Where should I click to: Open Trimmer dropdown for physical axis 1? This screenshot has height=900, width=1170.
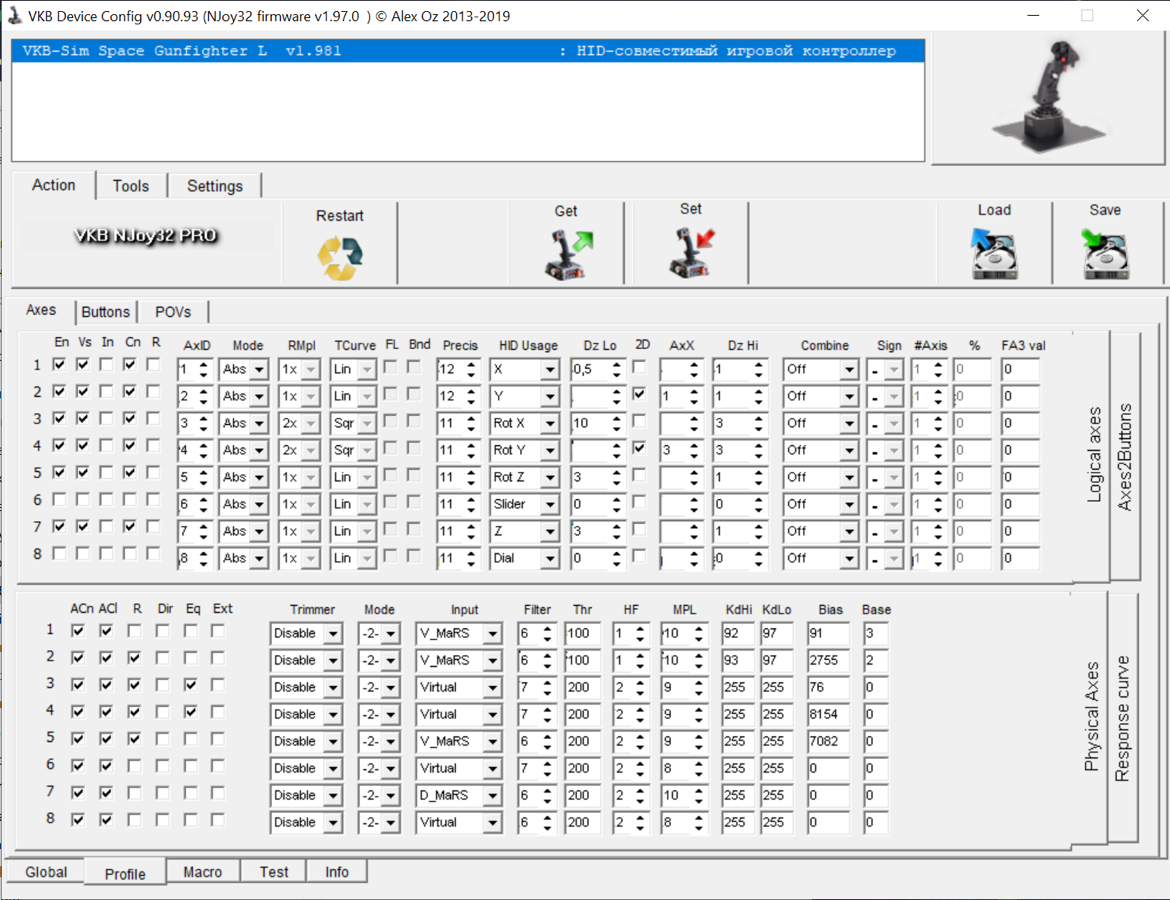[x=334, y=634]
